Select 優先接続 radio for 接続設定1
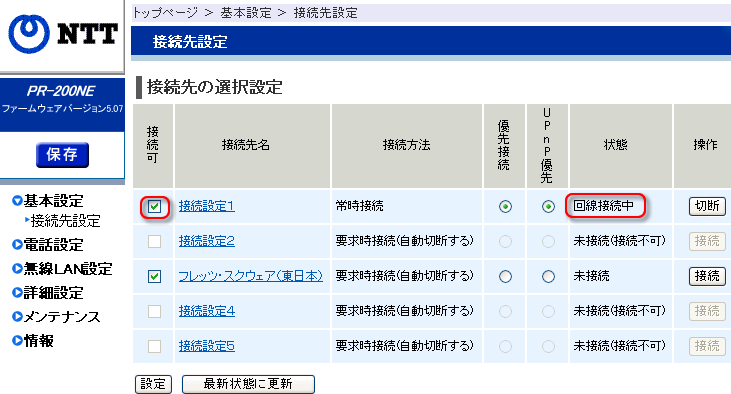The height and width of the screenshot is (394, 731). 505,206
